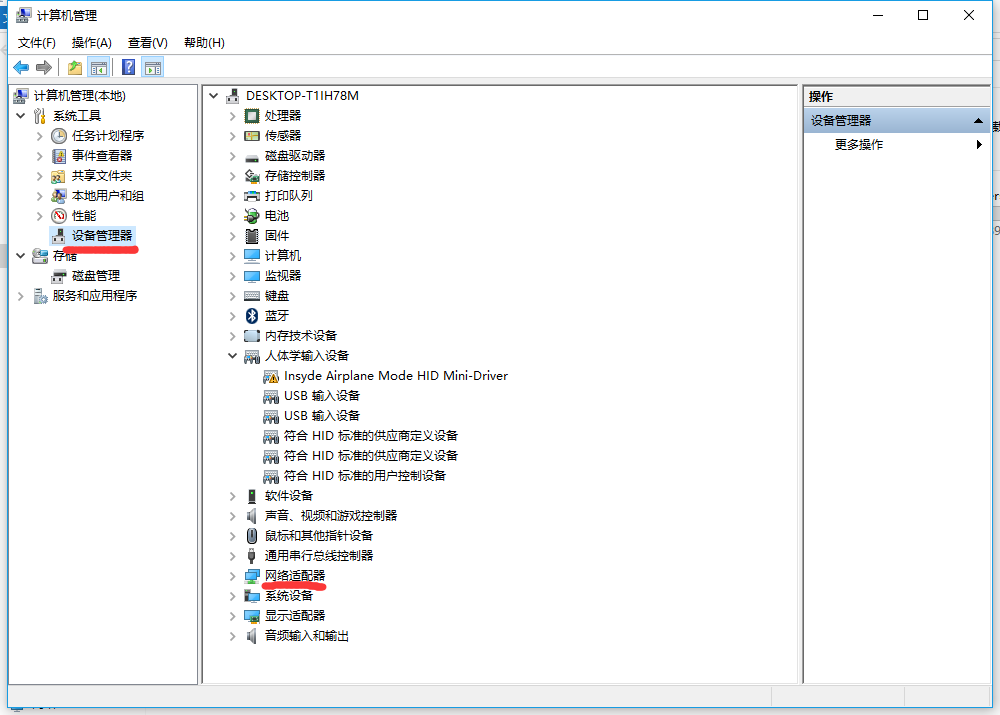Image resolution: width=1000 pixels, height=715 pixels.
Task: Click the Back arrow toolbar icon
Action: 21,67
